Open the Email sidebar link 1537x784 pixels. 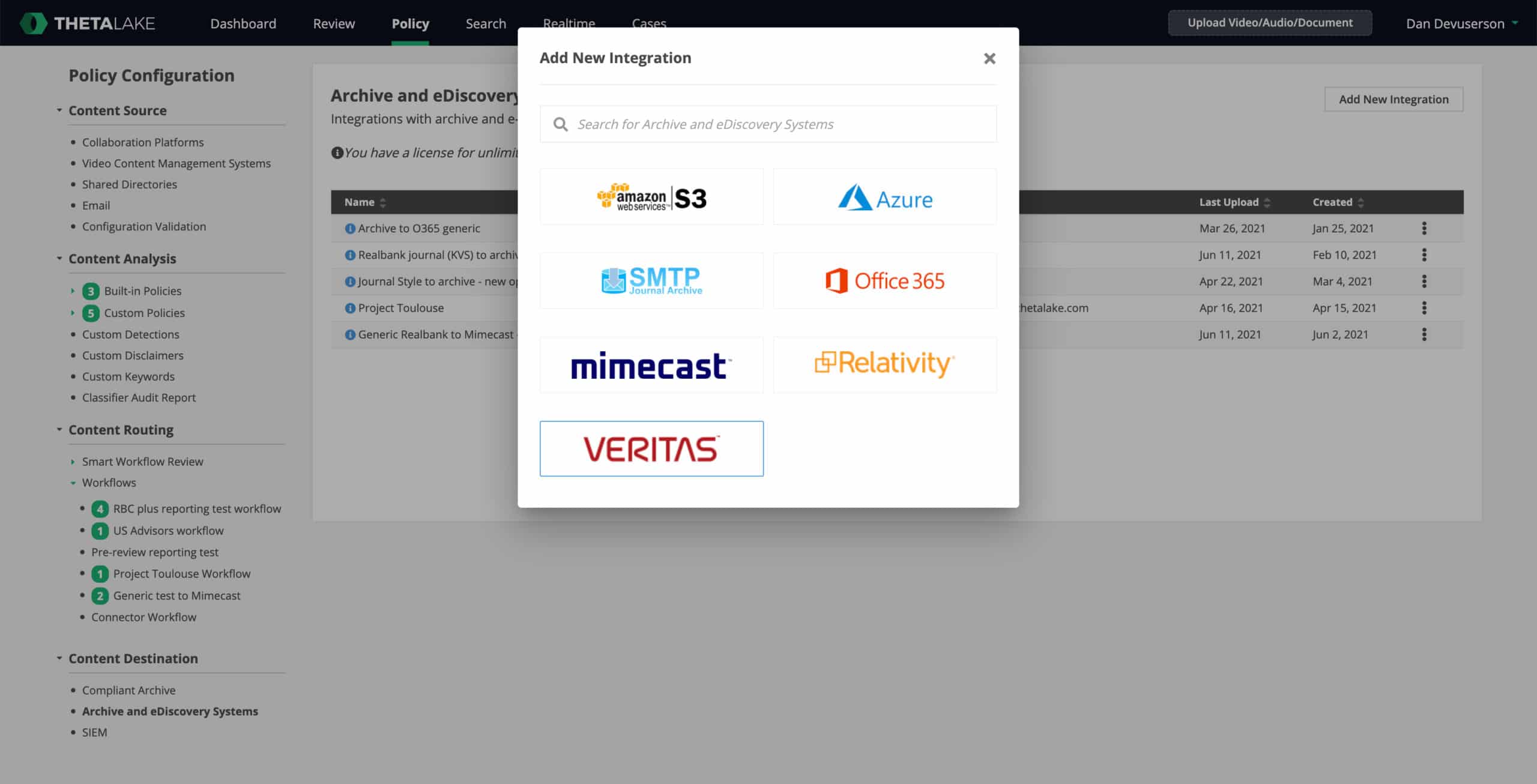[x=96, y=205]
